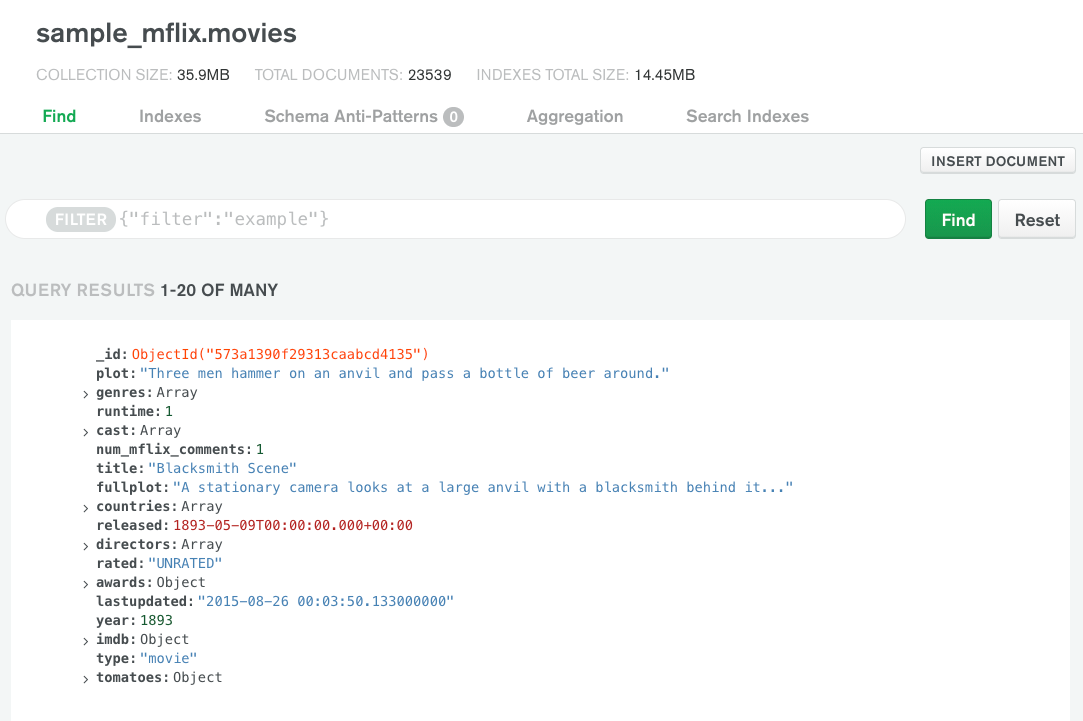Run the query with the green Find button
Viewport: 1083px width, 721px height.
[x=958, y=220]
